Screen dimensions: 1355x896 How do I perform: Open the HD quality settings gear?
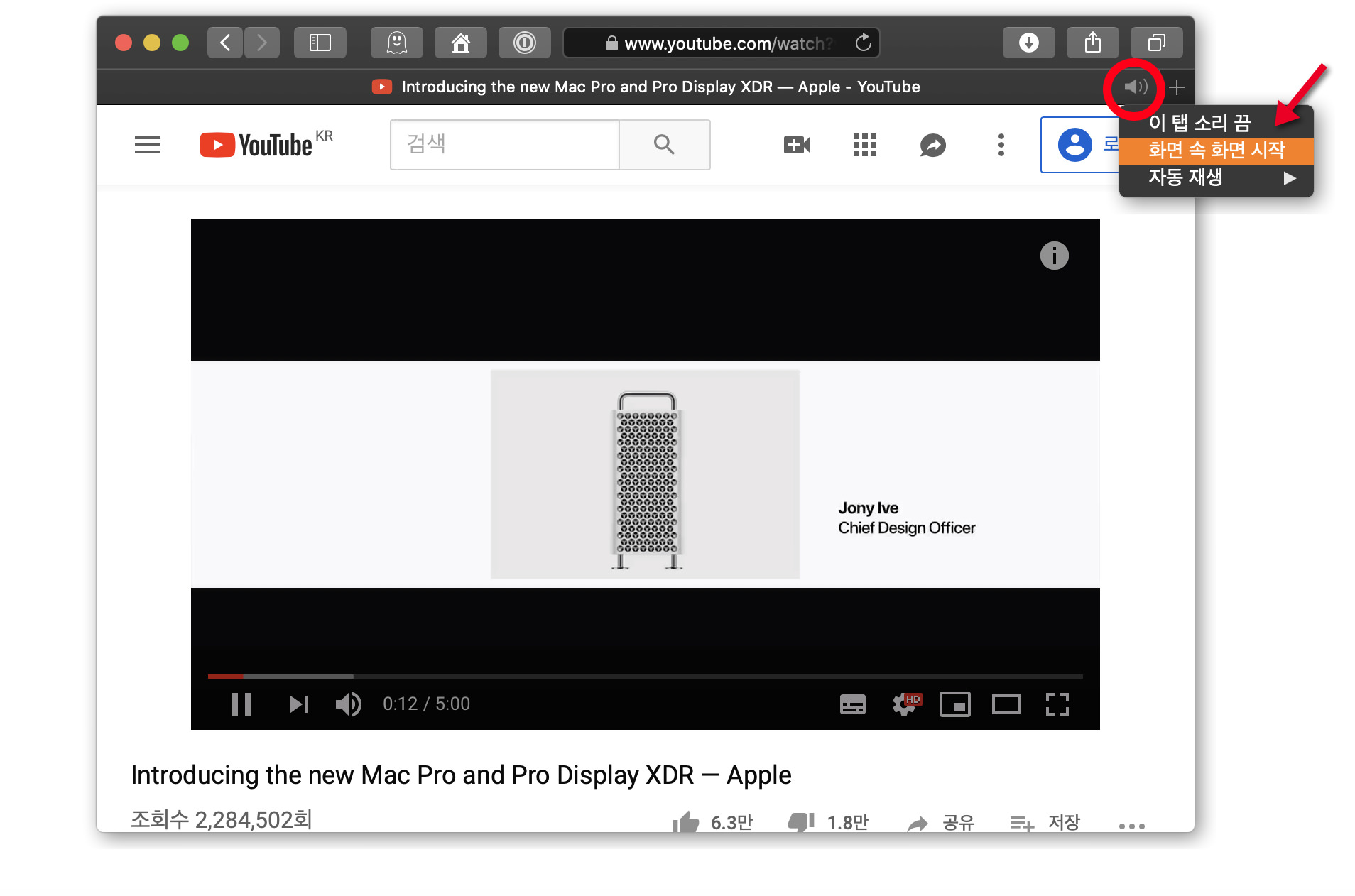pyautogui.click(x=905, y=704)
